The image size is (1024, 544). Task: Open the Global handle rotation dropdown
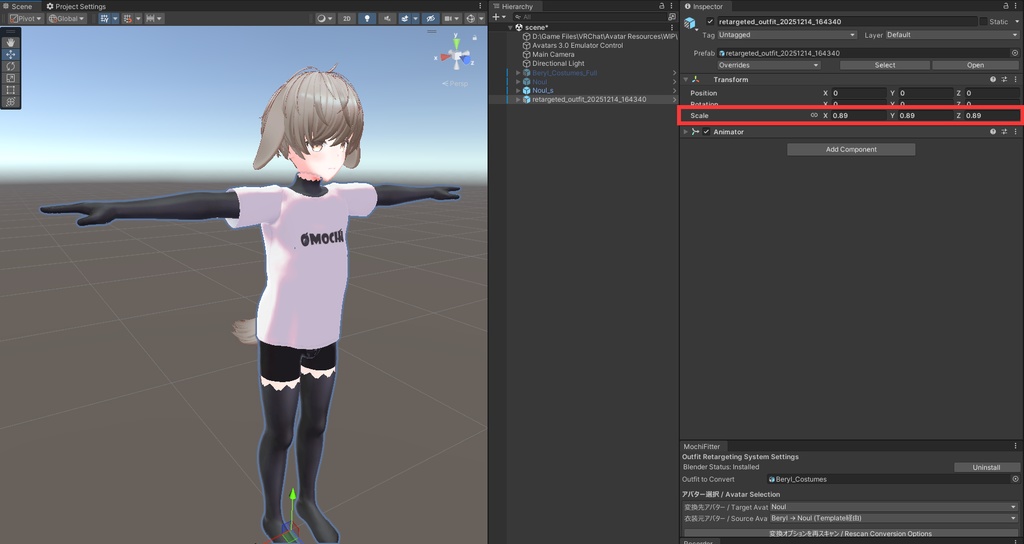tap(67, 18)
